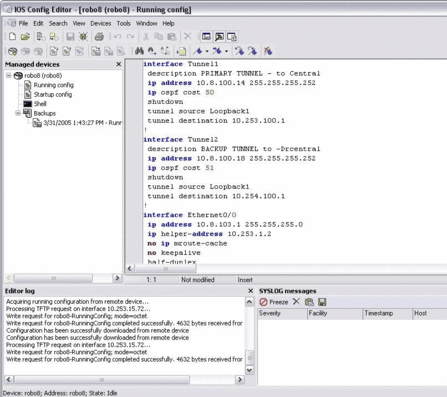447x397 pixels.
Task: Click the Undo arrow icon
Action: coord(117,36)
